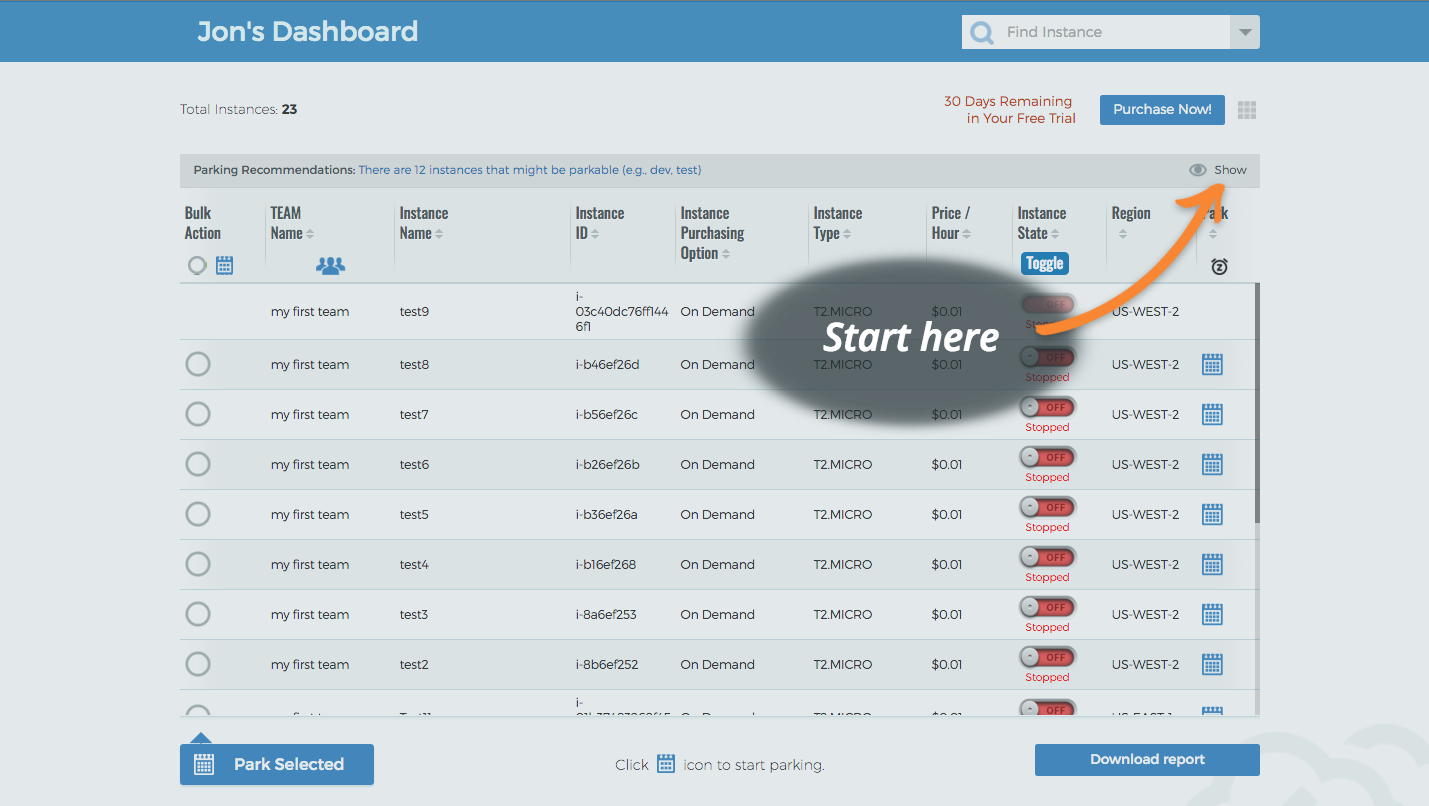Screen dimensions: 1429x806
Task: Click the team group icon under TEAM Name
Action: [330, 266]
